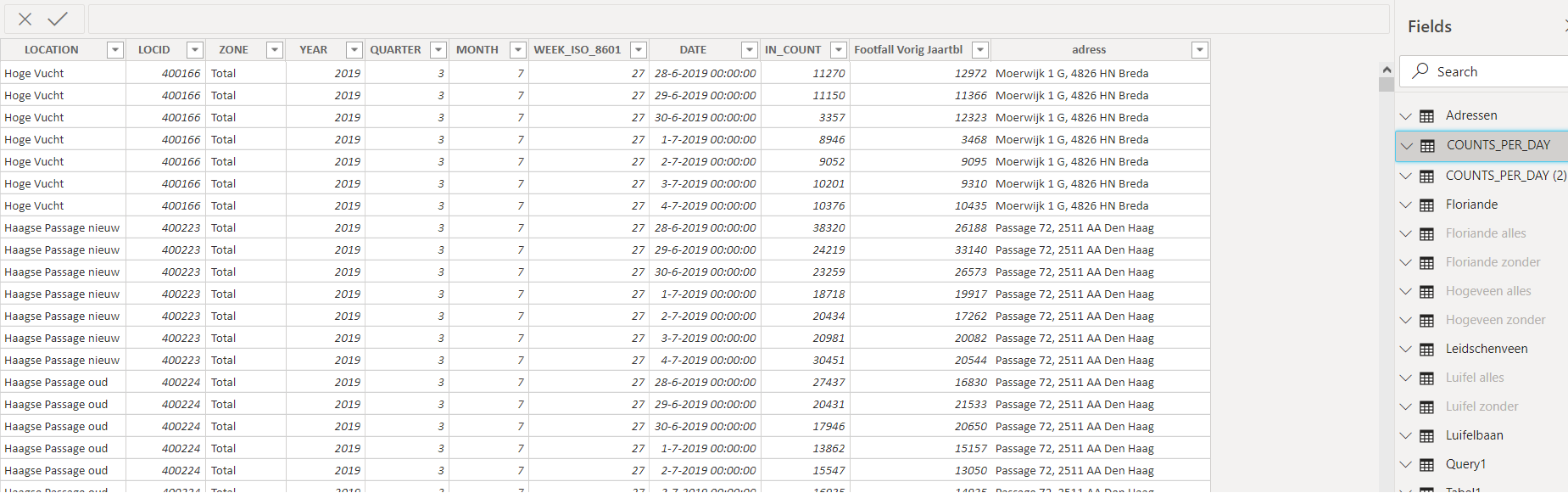Open the LOCID column filter dropdown

pyautogui.click(x=195, y=50)
